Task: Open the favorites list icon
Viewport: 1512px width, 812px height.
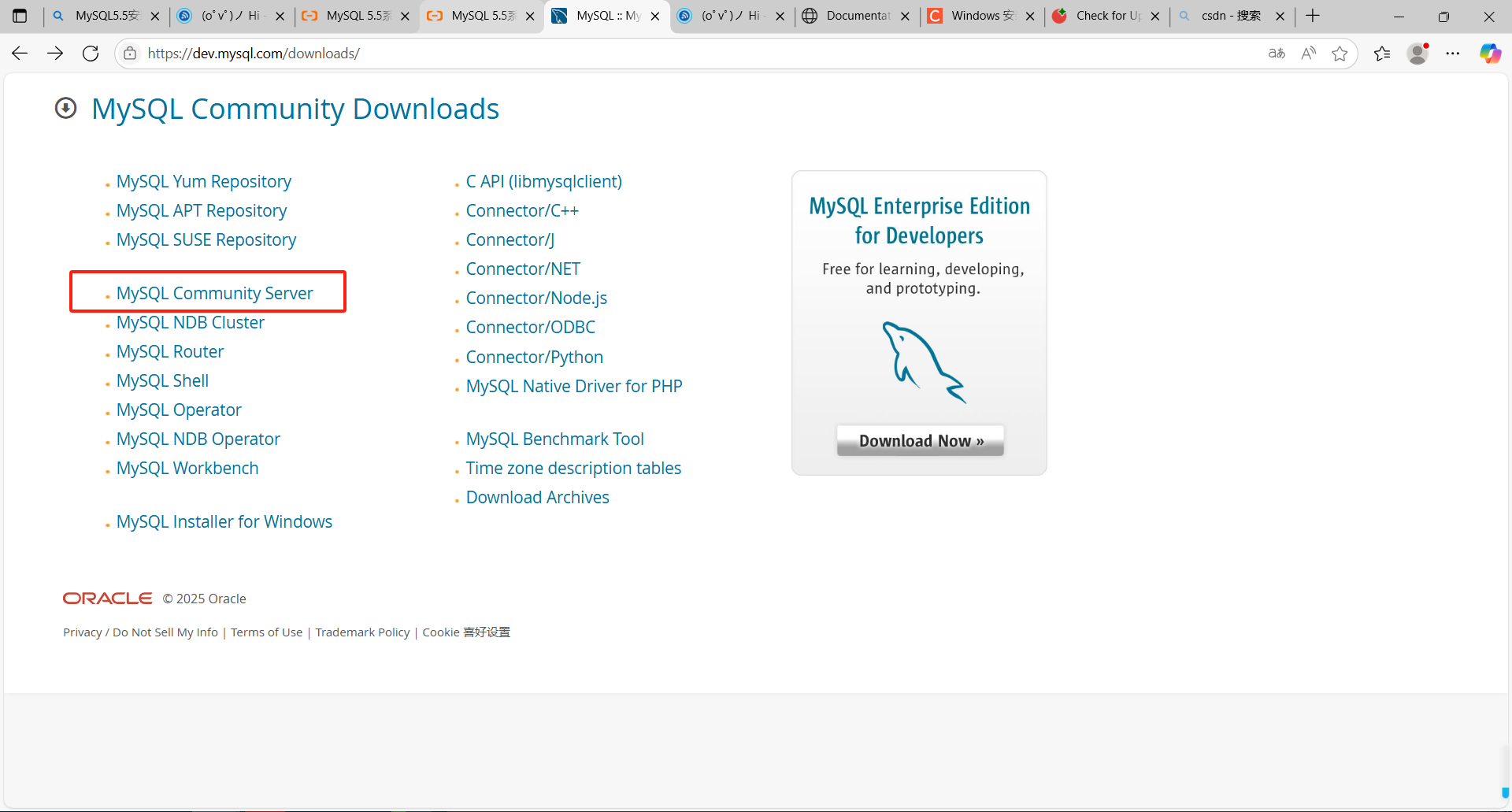Action: point(1382,54)
